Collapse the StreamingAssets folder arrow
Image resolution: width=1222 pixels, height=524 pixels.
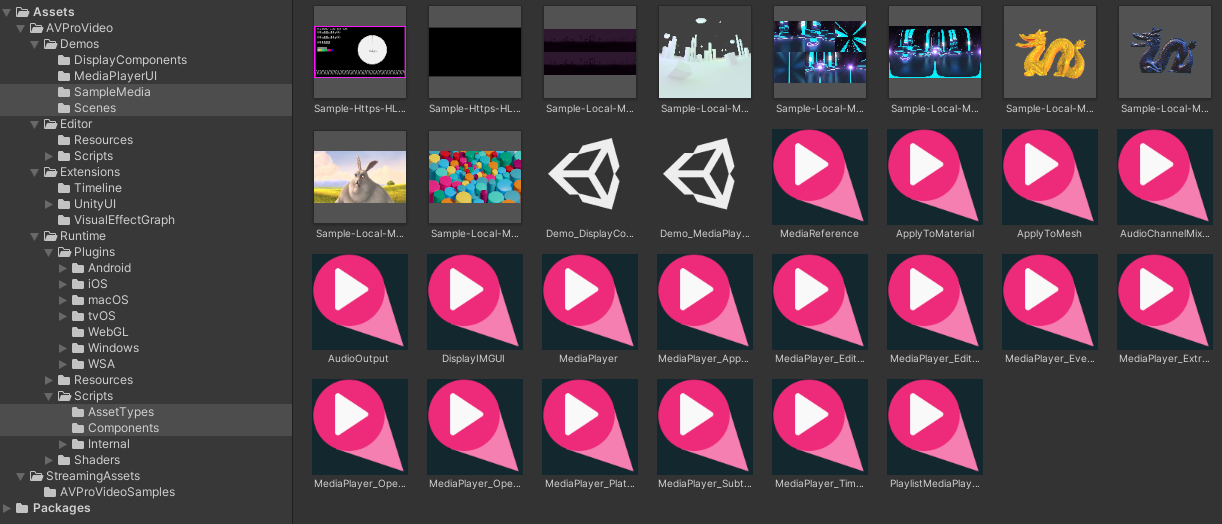[x=21, y=476]
